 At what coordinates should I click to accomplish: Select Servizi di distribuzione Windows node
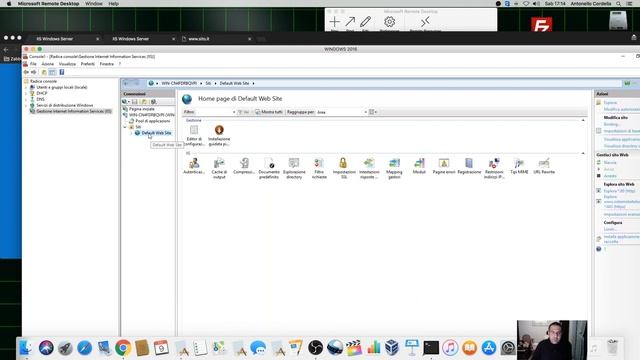65,105
